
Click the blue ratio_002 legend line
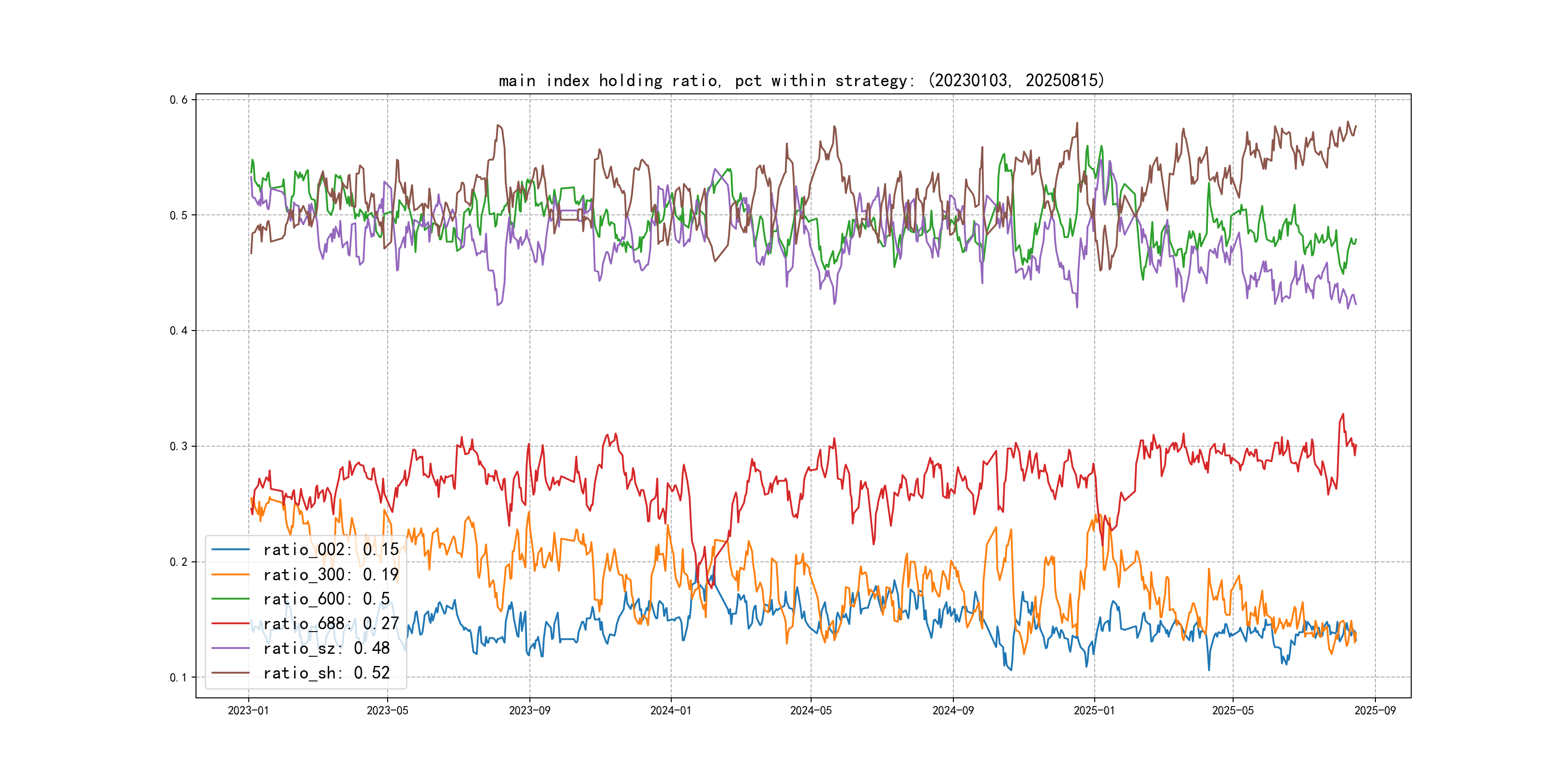tap(230, 550)
